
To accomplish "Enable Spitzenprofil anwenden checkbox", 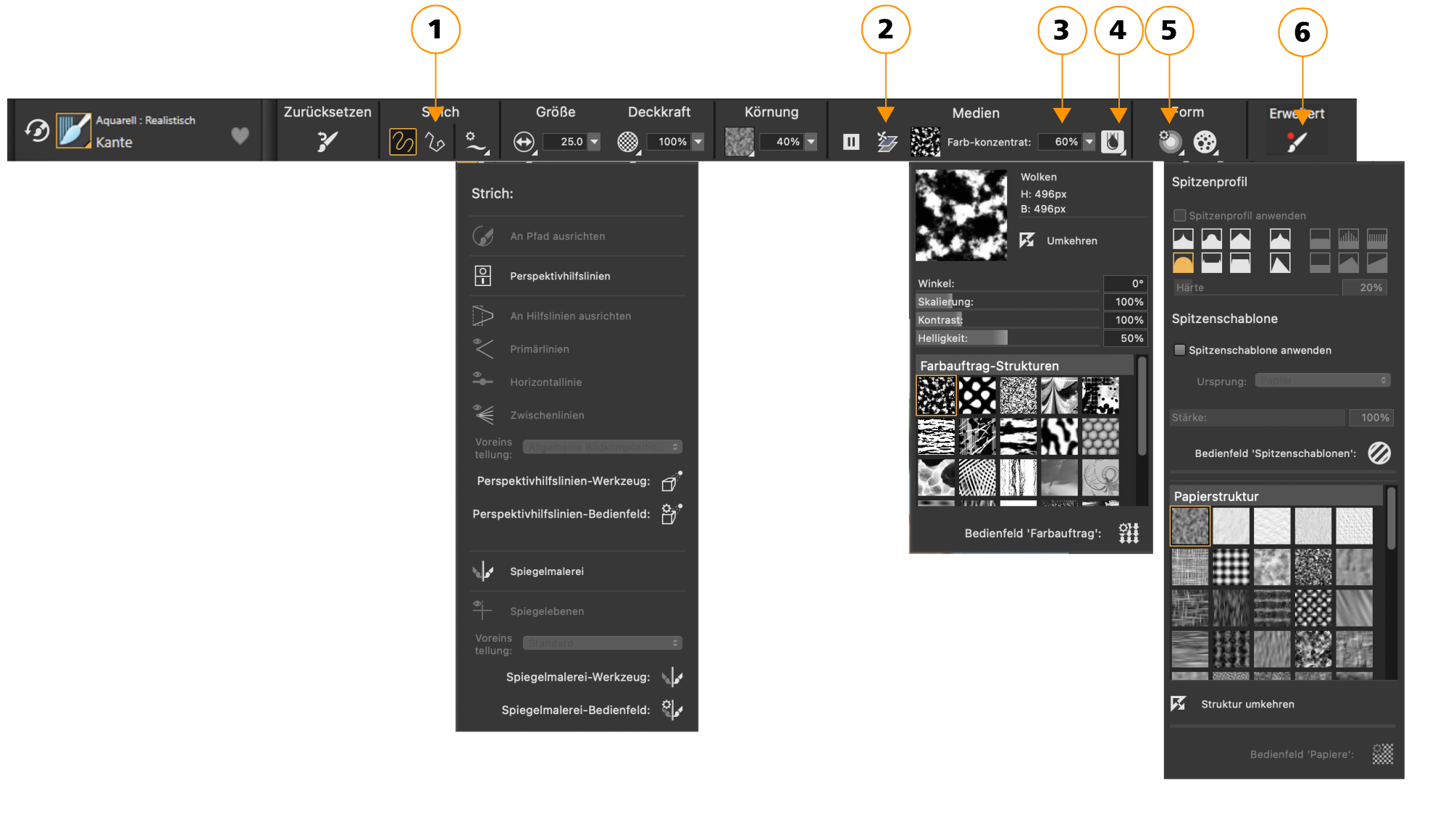I will tap(1180, 215).
